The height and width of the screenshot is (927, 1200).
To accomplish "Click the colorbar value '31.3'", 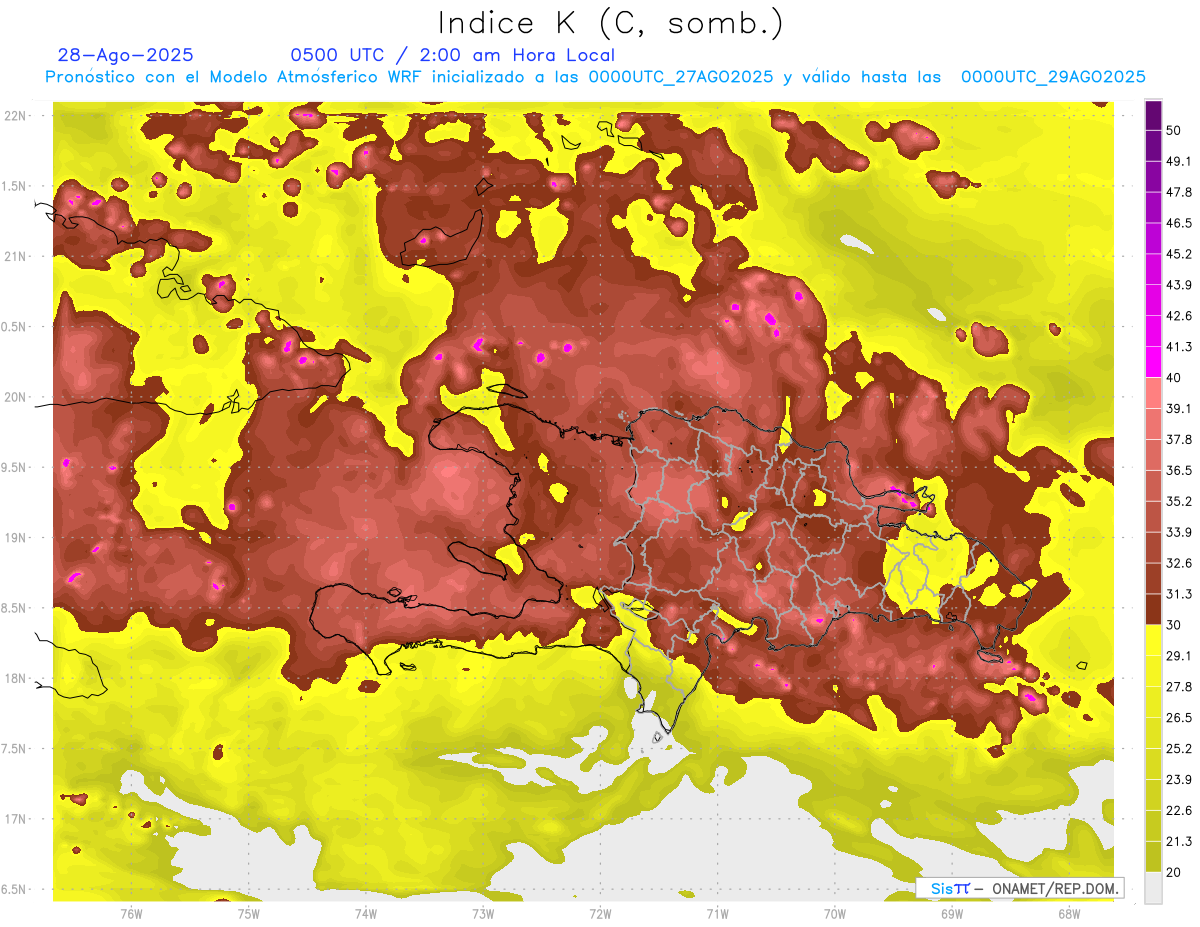I will [x=1178, y=594].
